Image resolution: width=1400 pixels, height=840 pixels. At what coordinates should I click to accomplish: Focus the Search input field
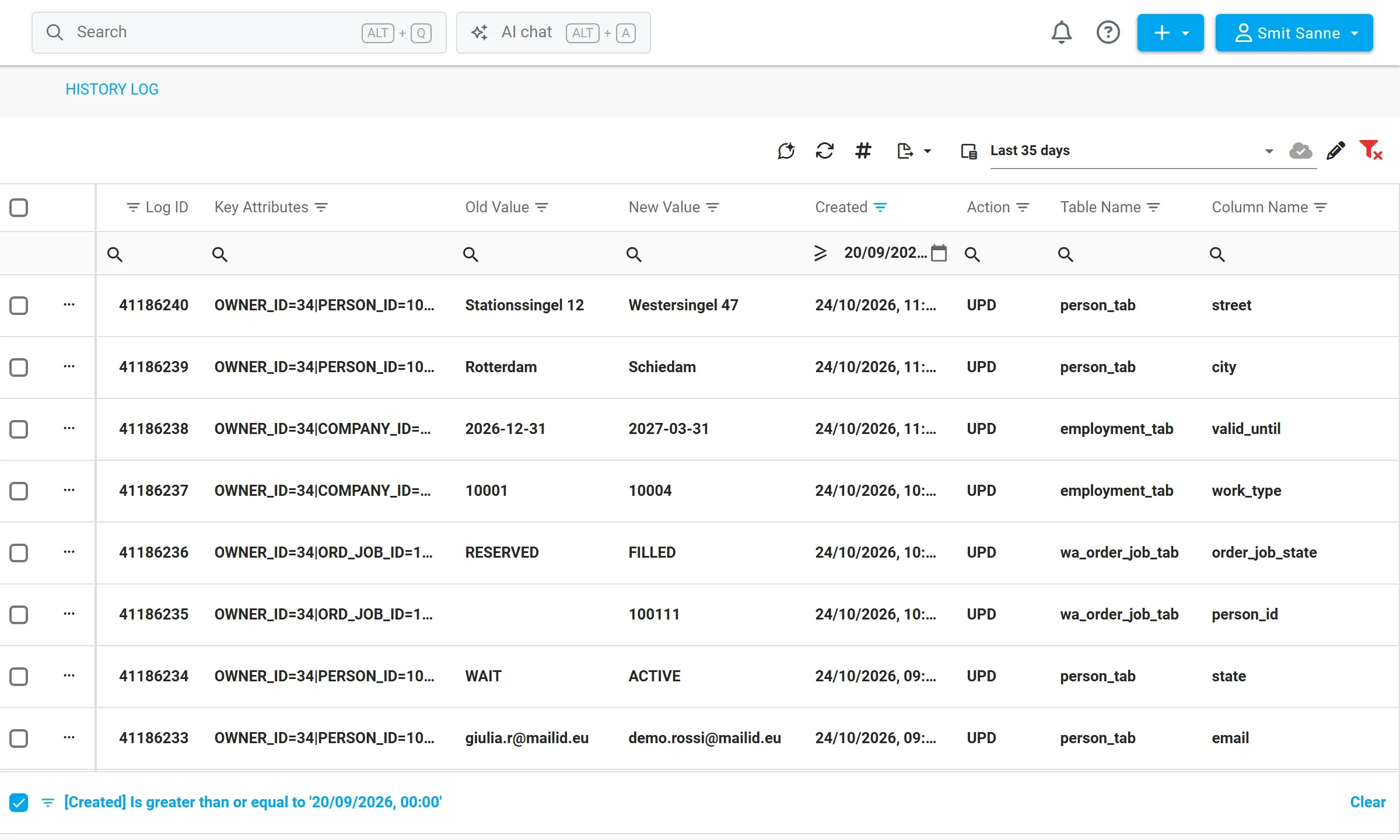click(239, 33)
